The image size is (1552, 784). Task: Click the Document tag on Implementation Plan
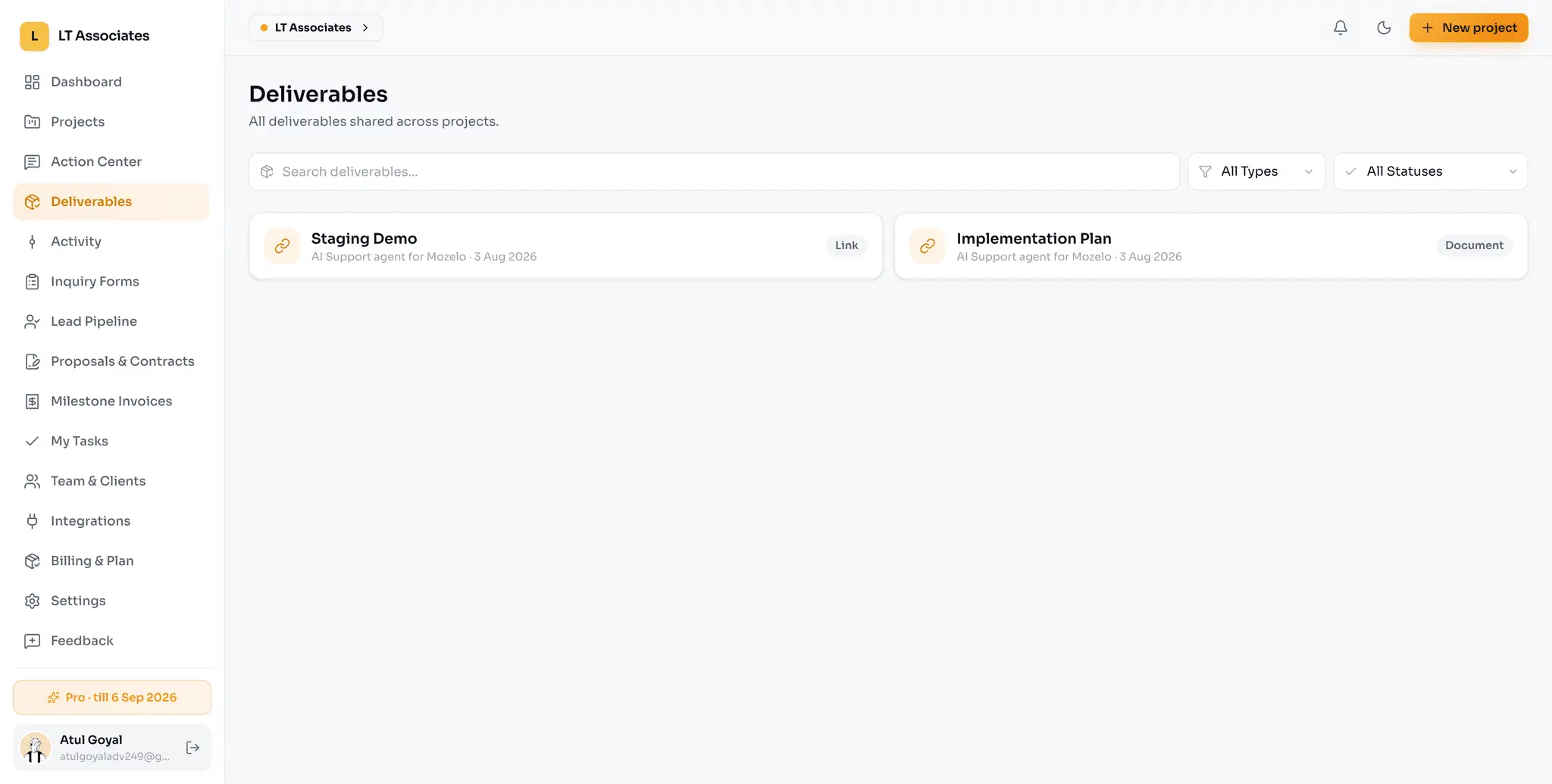1474,245
